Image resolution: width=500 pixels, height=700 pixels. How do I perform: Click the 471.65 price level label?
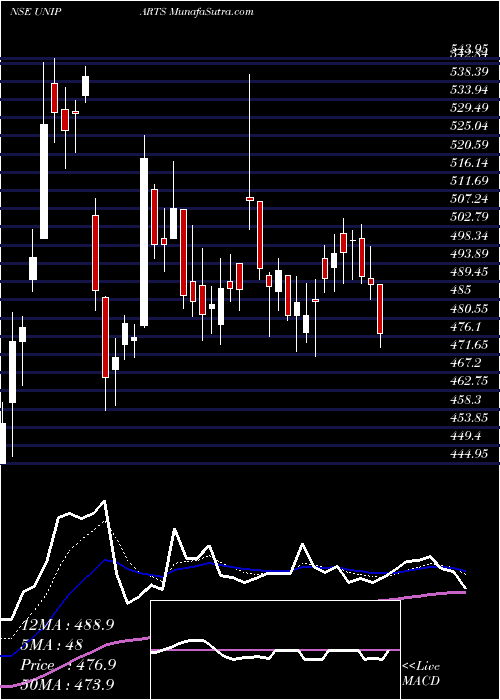pyautogui.click(x=468, y=345)
